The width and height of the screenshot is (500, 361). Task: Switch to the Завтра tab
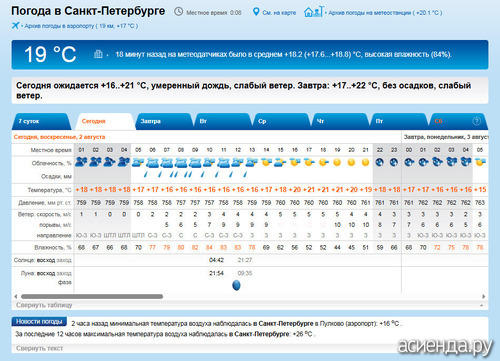pyautogui.click(x=164, y=121)
